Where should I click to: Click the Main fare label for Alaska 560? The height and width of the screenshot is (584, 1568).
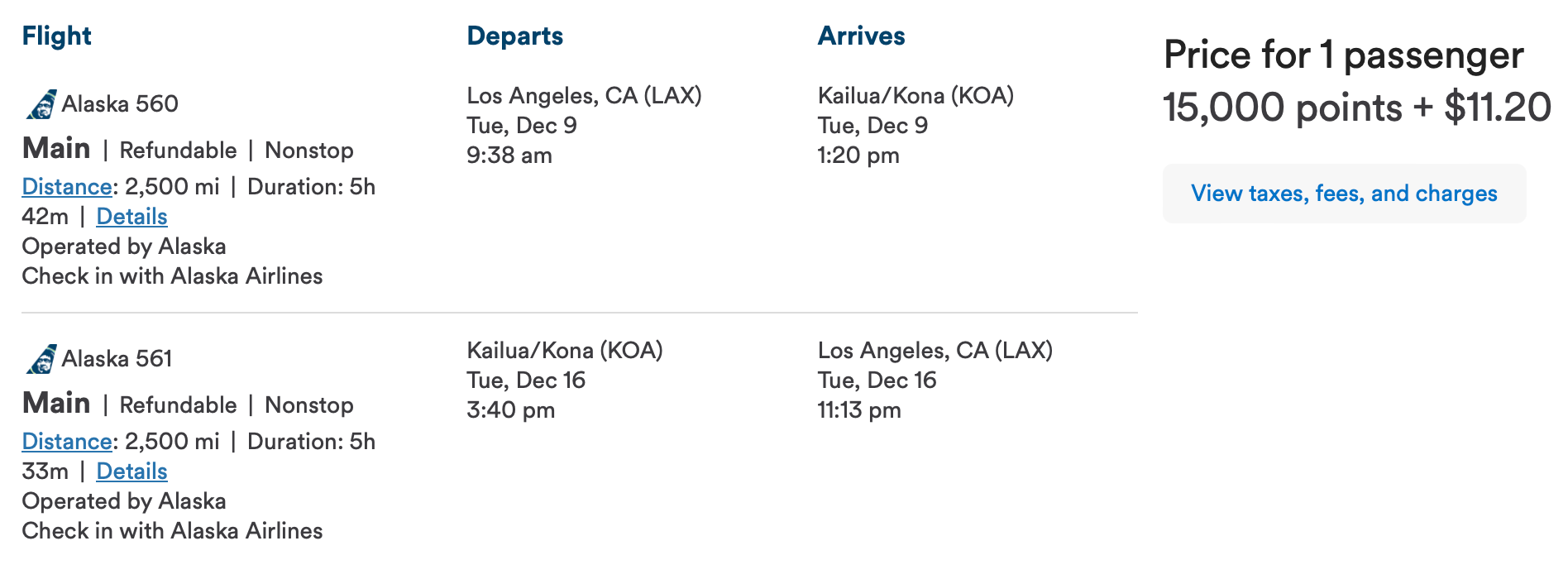pyautogui.click(x=56, y=149)
